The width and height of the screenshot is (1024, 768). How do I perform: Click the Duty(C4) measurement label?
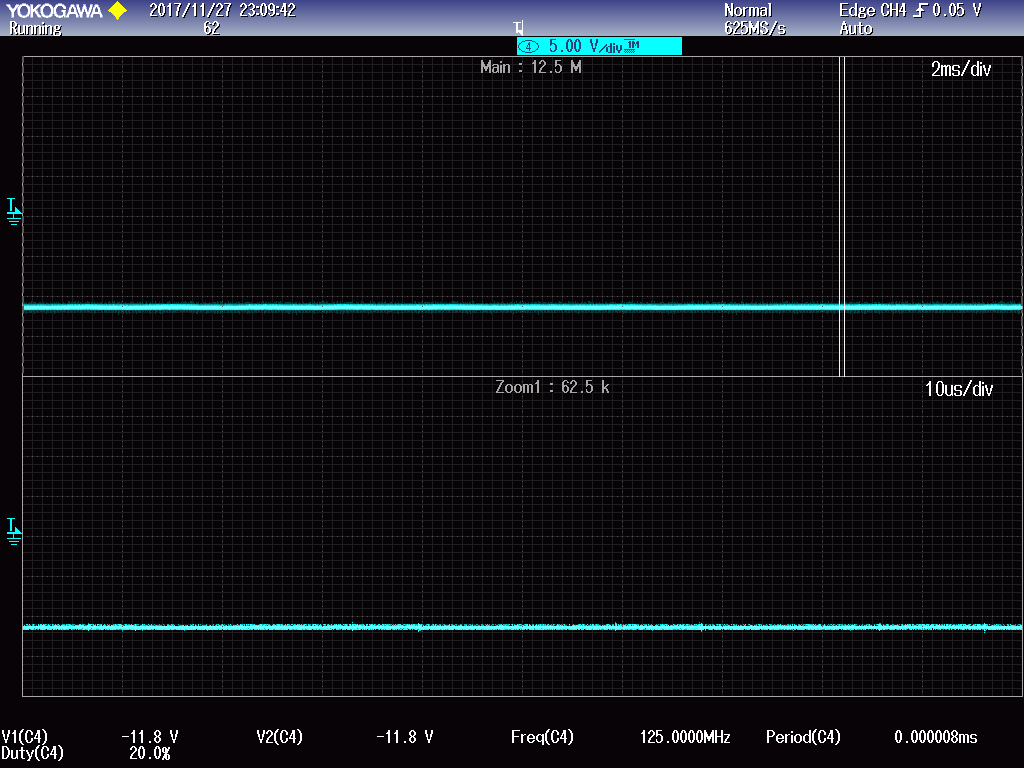(33, 753)
